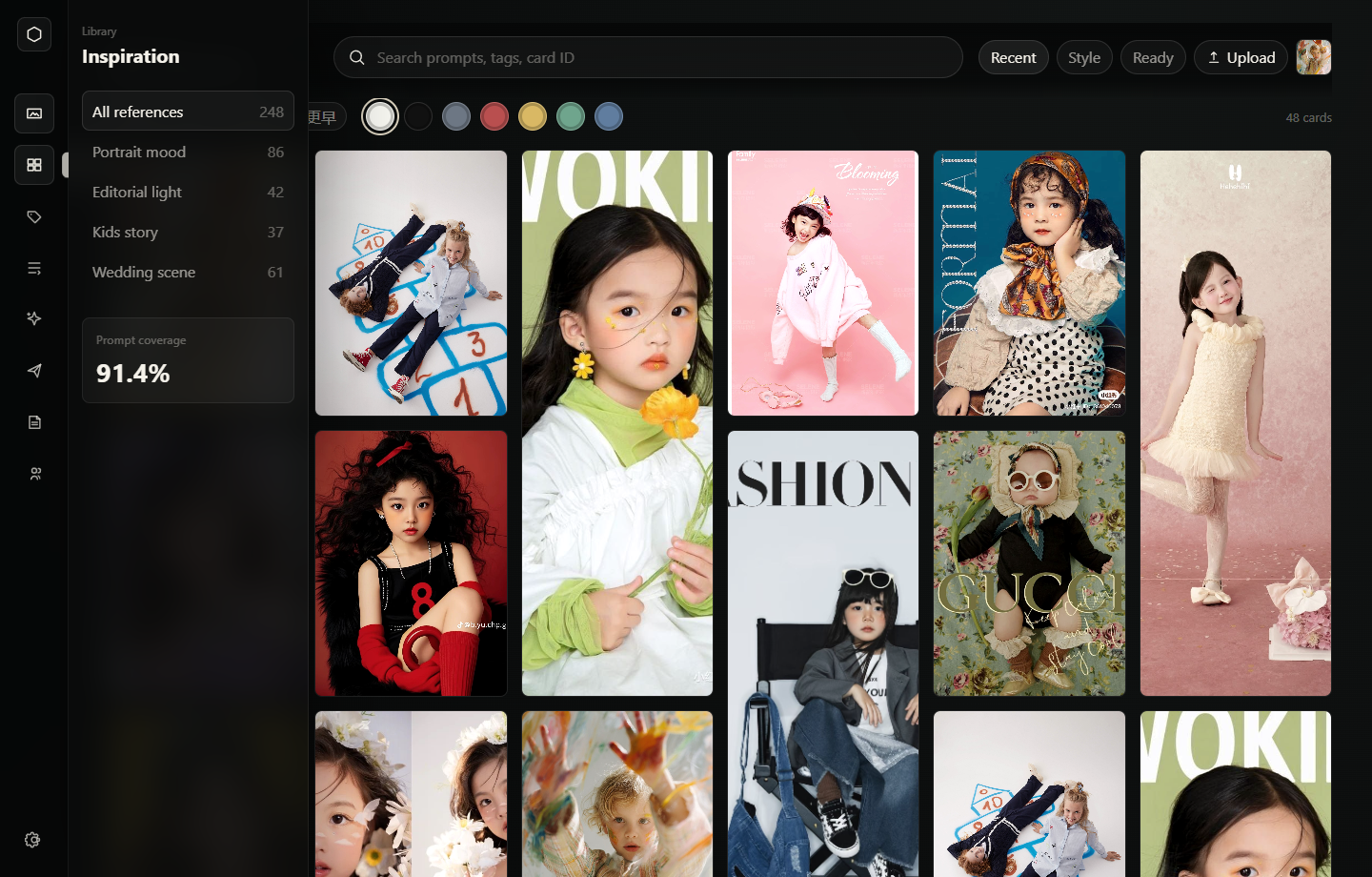1372x877 pixels.
Task: Click the sparkle sidebar icon
Action: [x=34, y=319]
